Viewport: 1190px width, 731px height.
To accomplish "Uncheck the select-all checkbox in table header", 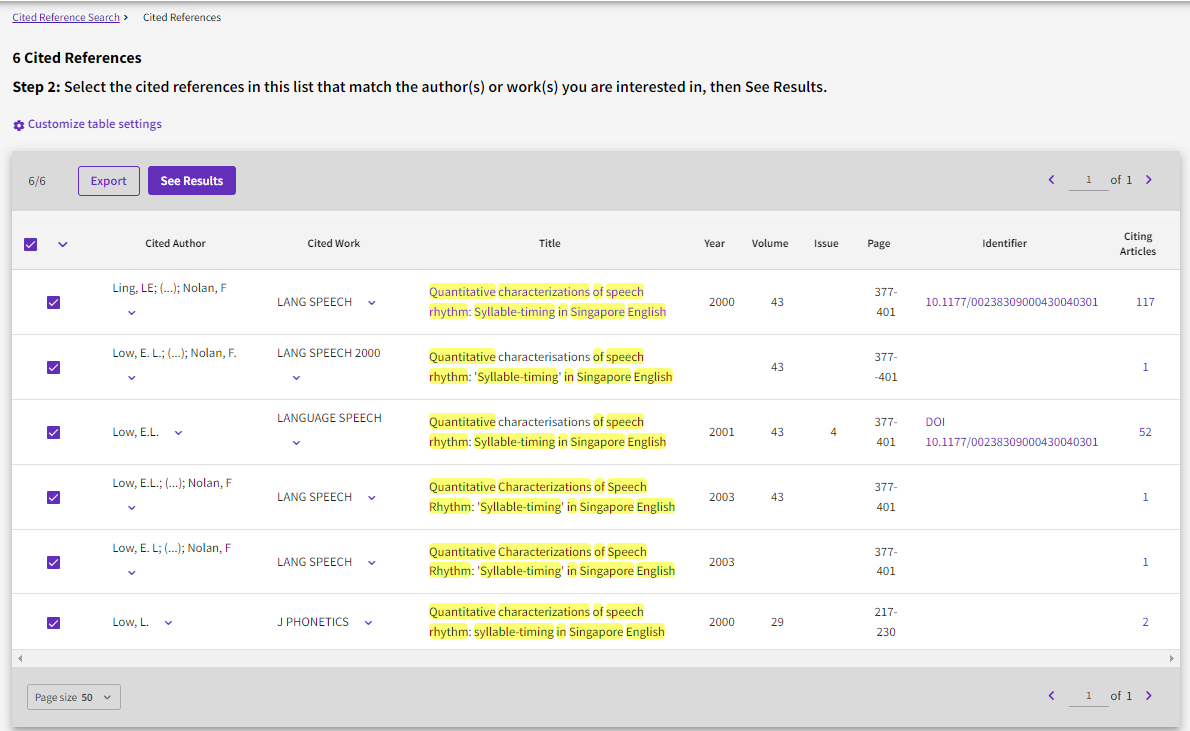I will [x=31, y=244].
